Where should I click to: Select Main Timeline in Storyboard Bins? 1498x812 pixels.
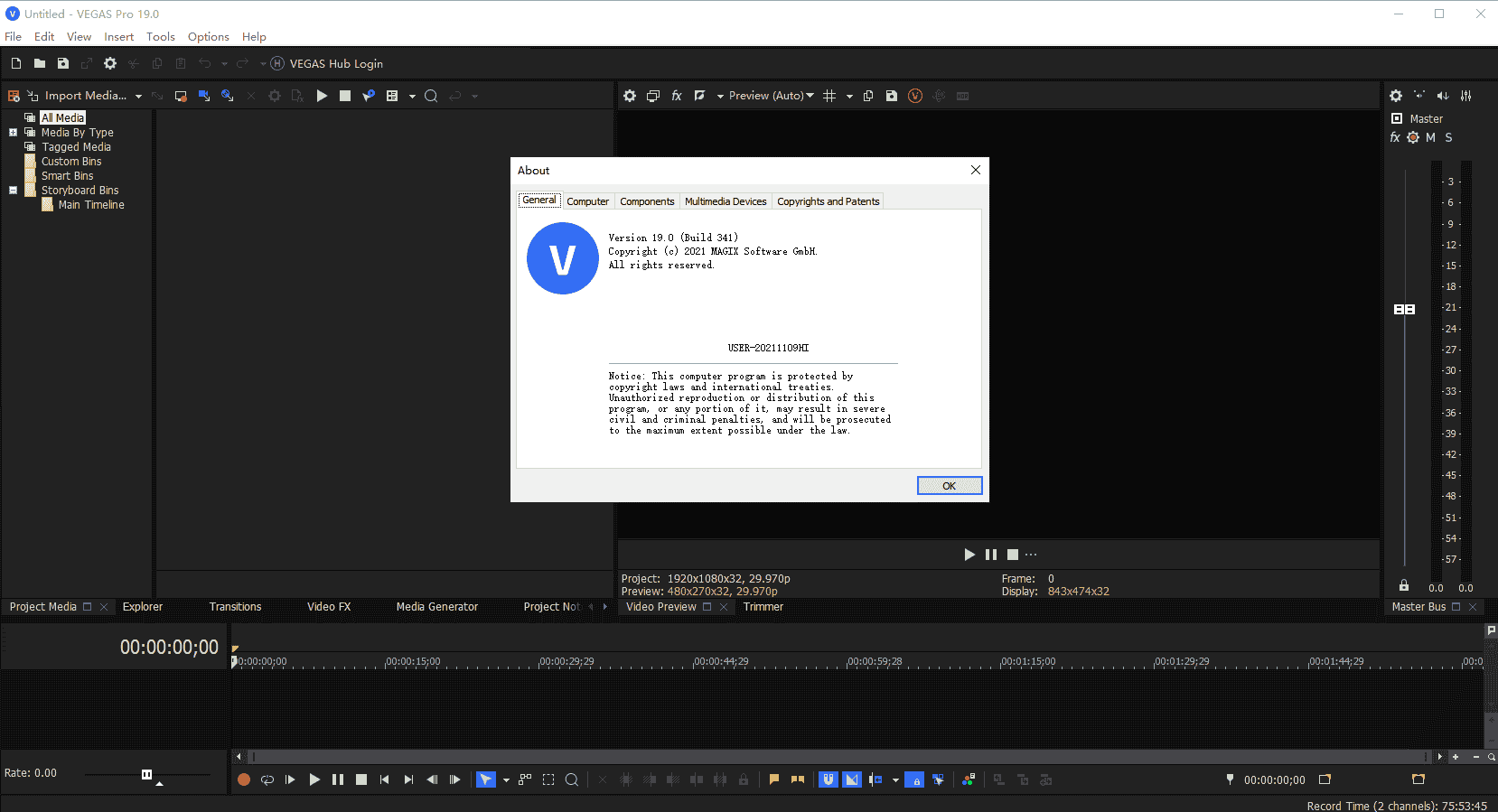[x=91, y=205]
